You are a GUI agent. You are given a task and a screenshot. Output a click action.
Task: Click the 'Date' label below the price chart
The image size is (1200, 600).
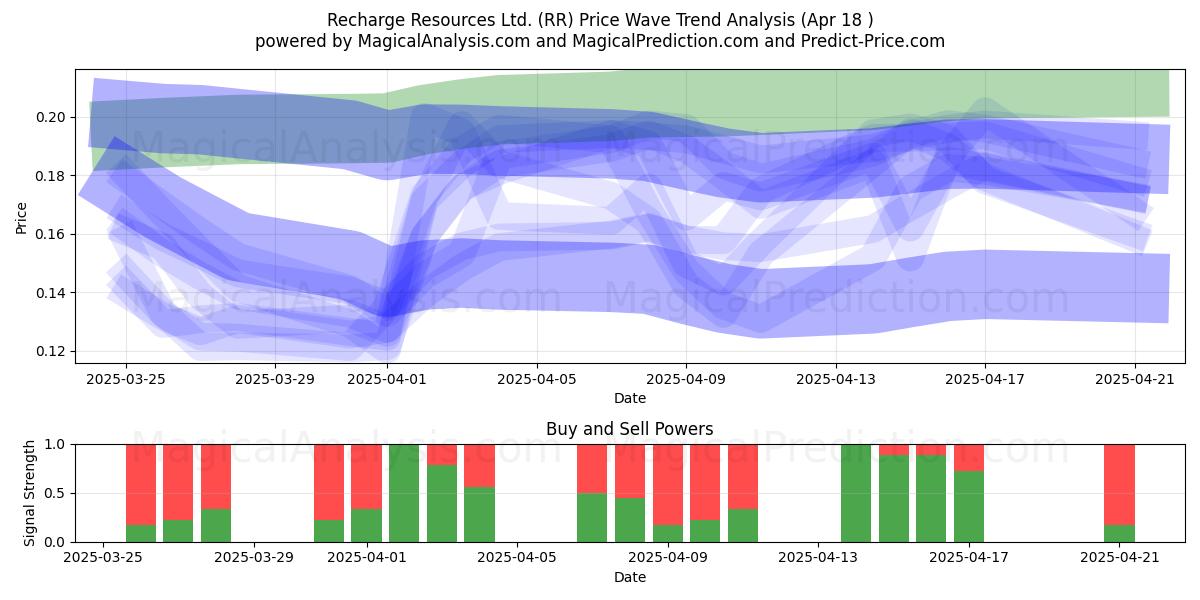(x=630, y=398)
